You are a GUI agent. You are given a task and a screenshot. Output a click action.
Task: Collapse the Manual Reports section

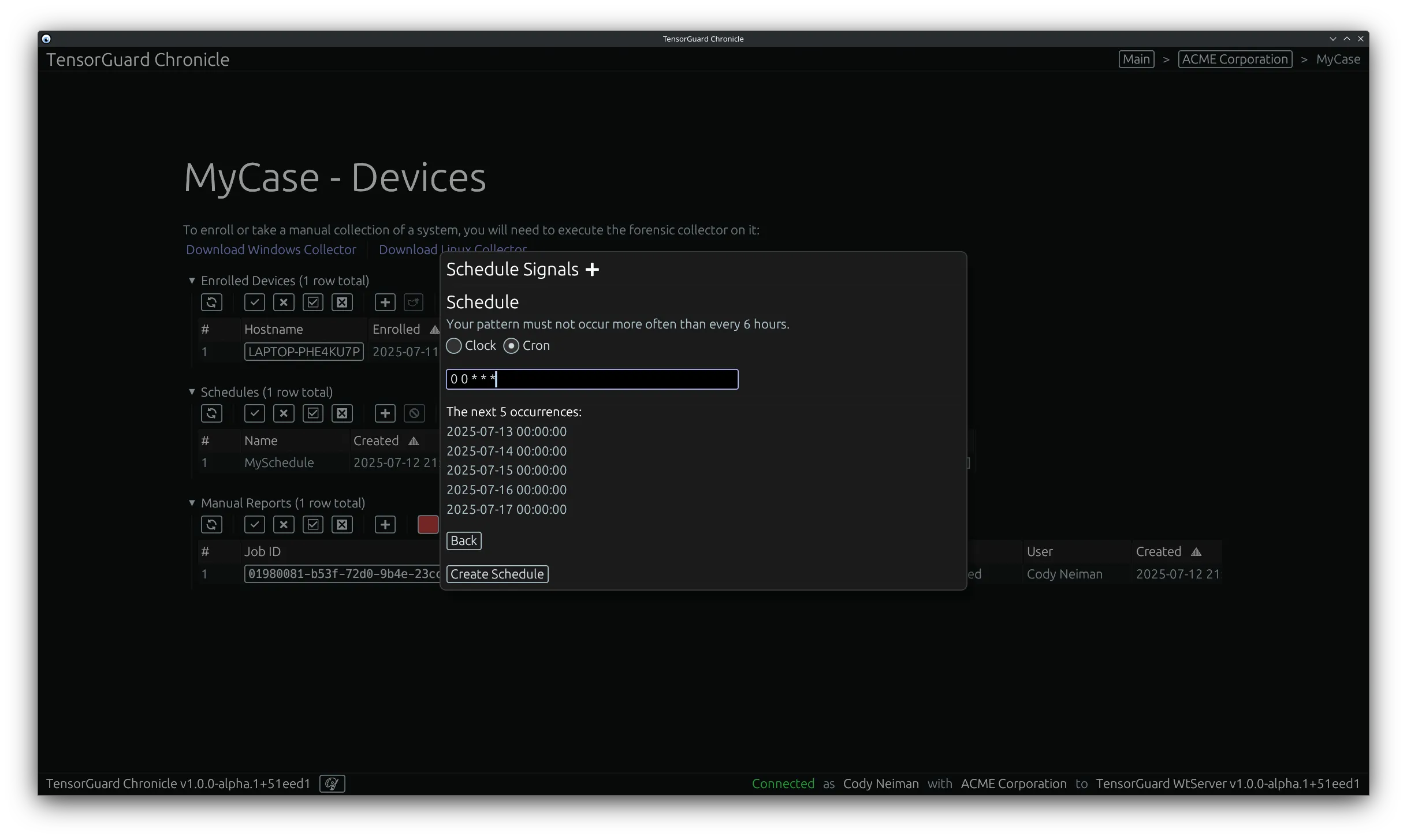coord(192,503)
